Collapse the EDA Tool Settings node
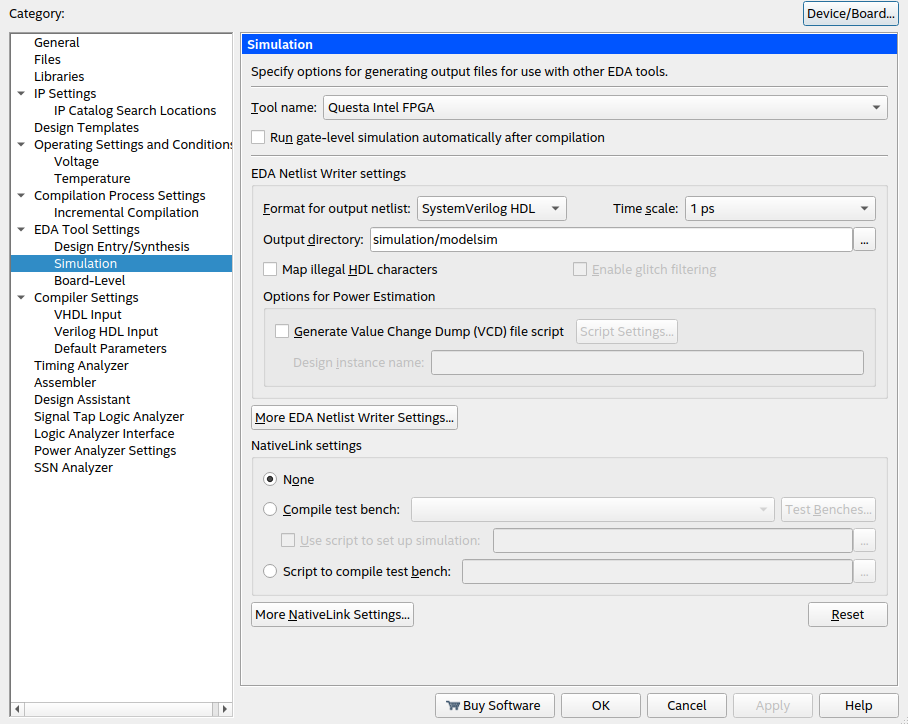Image resolution: width=908 pixels, height=724 pixels. pyautogui.click(x=21, y=229)
